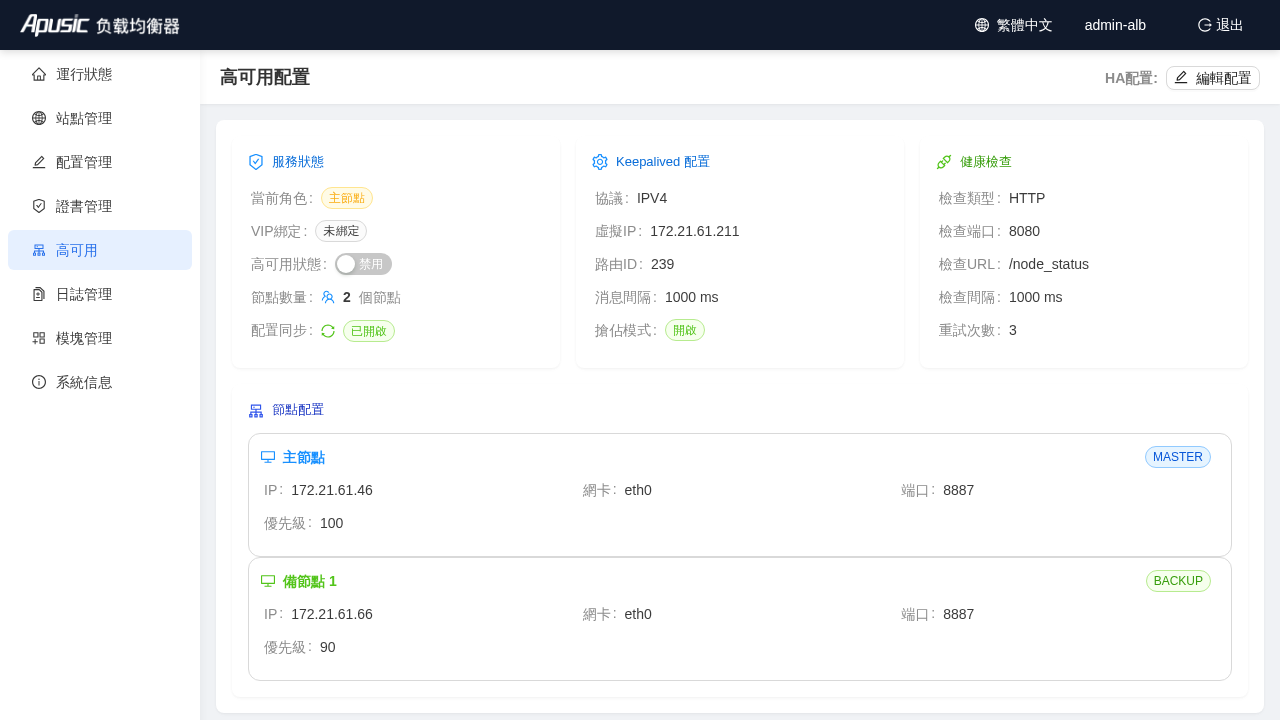Viewport: 1280px width, 720px height.
Task: Click the monitor icon beside 主節點
Action: coord(268,457)
